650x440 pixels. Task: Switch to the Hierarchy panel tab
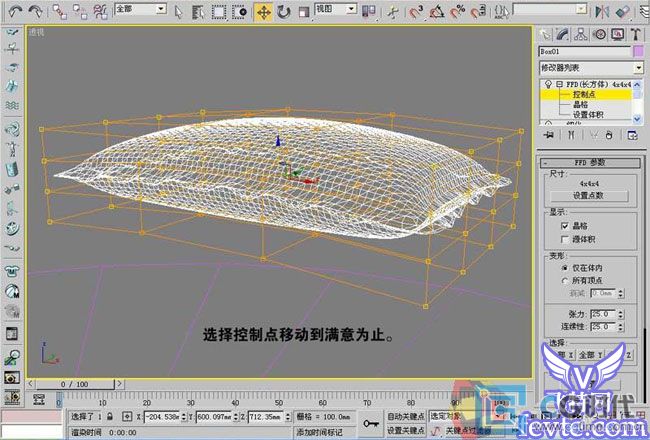(x=581, y=35)
